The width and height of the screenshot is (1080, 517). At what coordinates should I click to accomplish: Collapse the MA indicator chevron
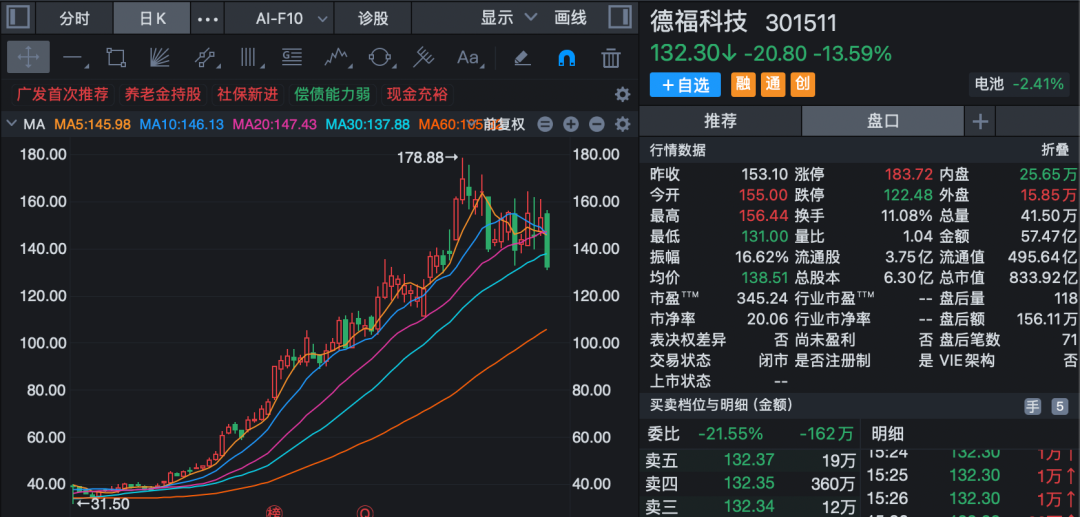(11, 125)
